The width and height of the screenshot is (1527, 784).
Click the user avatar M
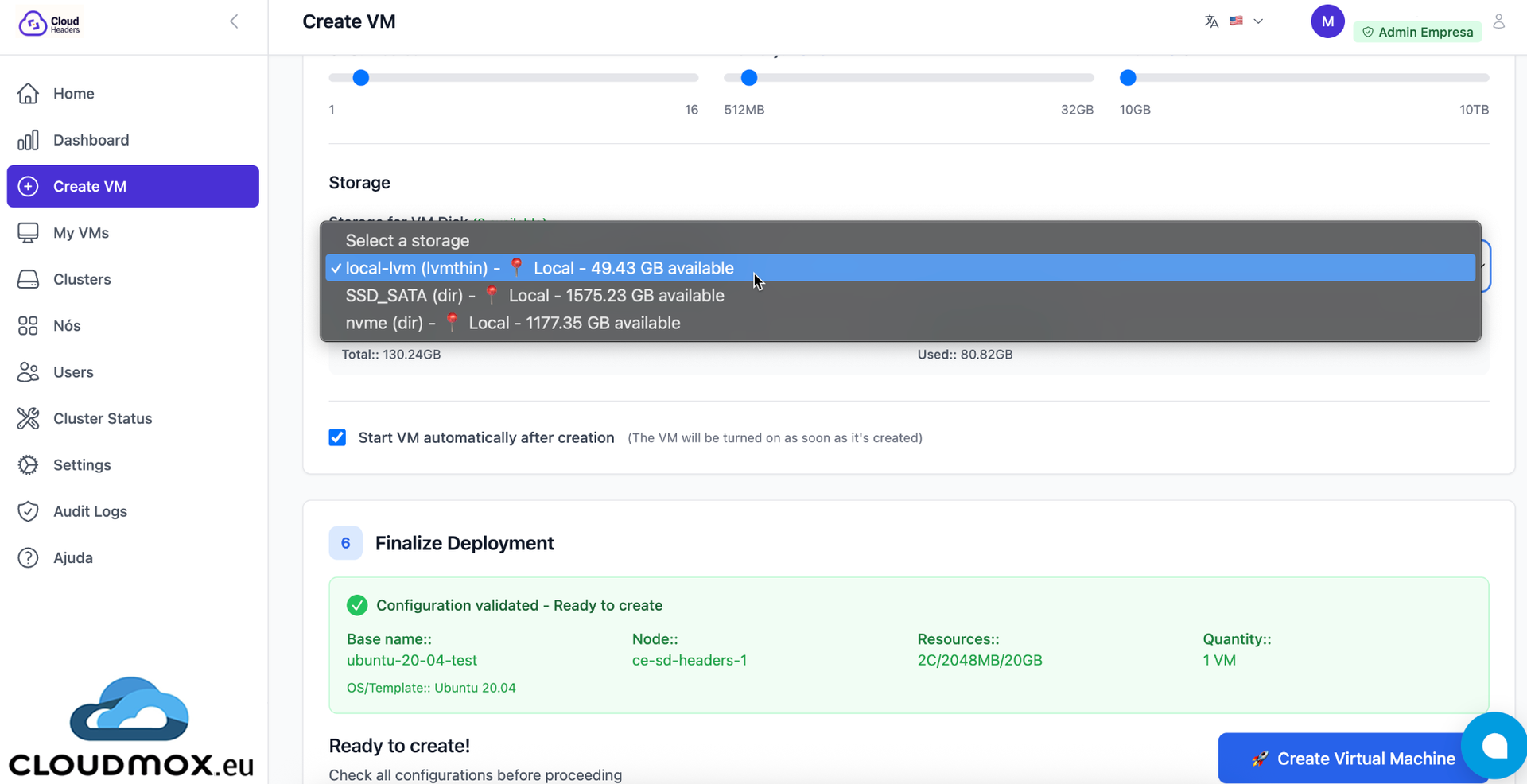click(1327, 21)
